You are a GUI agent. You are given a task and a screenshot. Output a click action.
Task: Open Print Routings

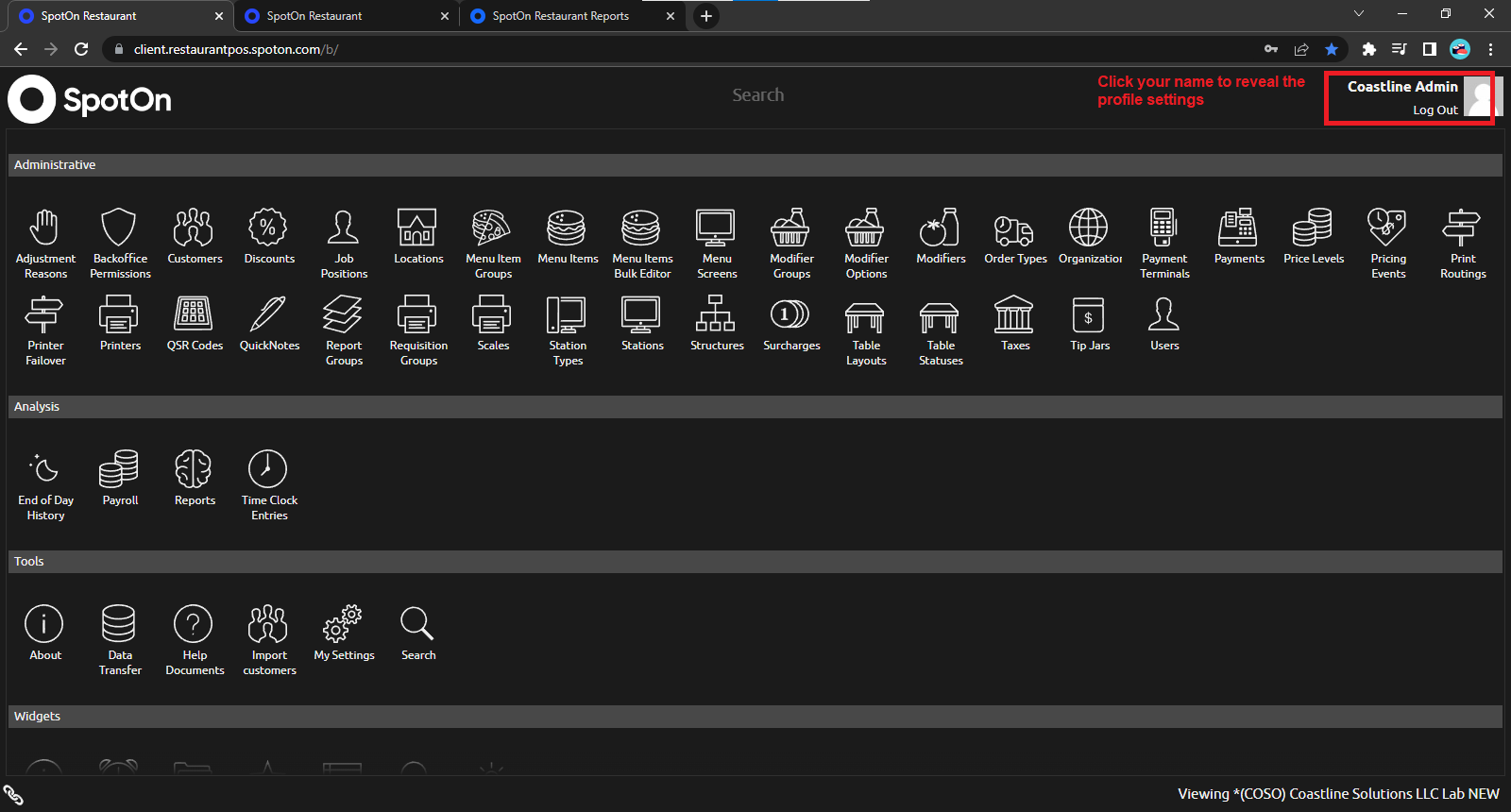pos(1463,244)
